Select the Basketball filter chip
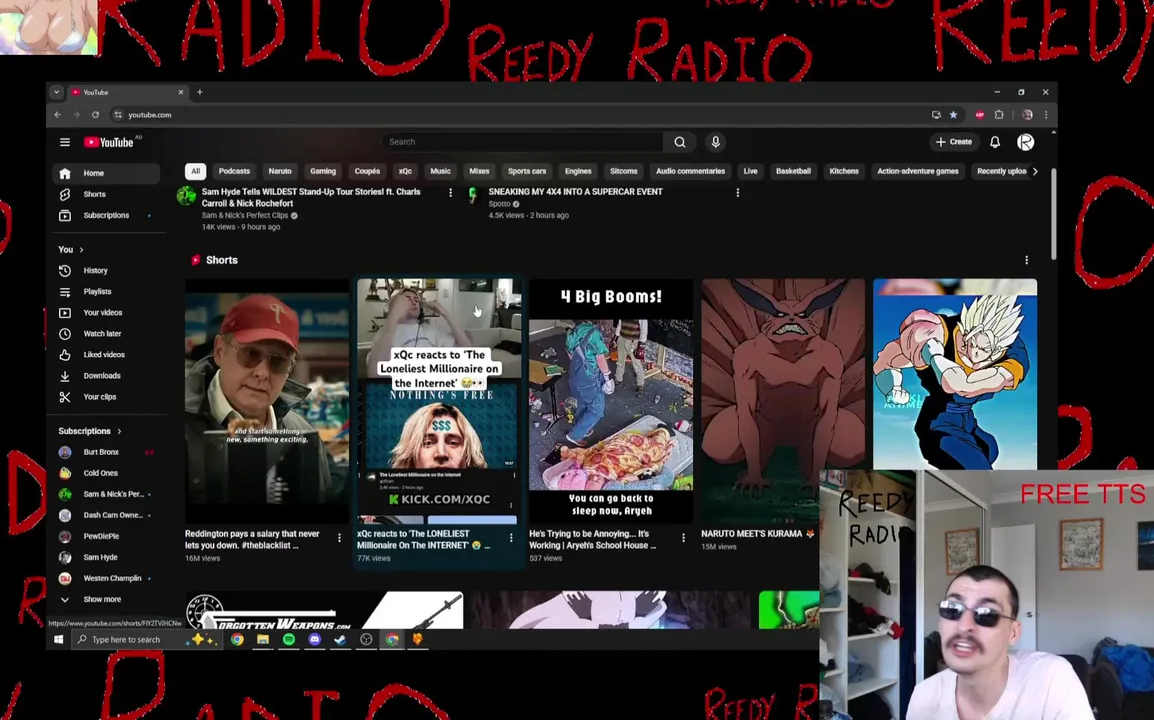 (793, 172)
